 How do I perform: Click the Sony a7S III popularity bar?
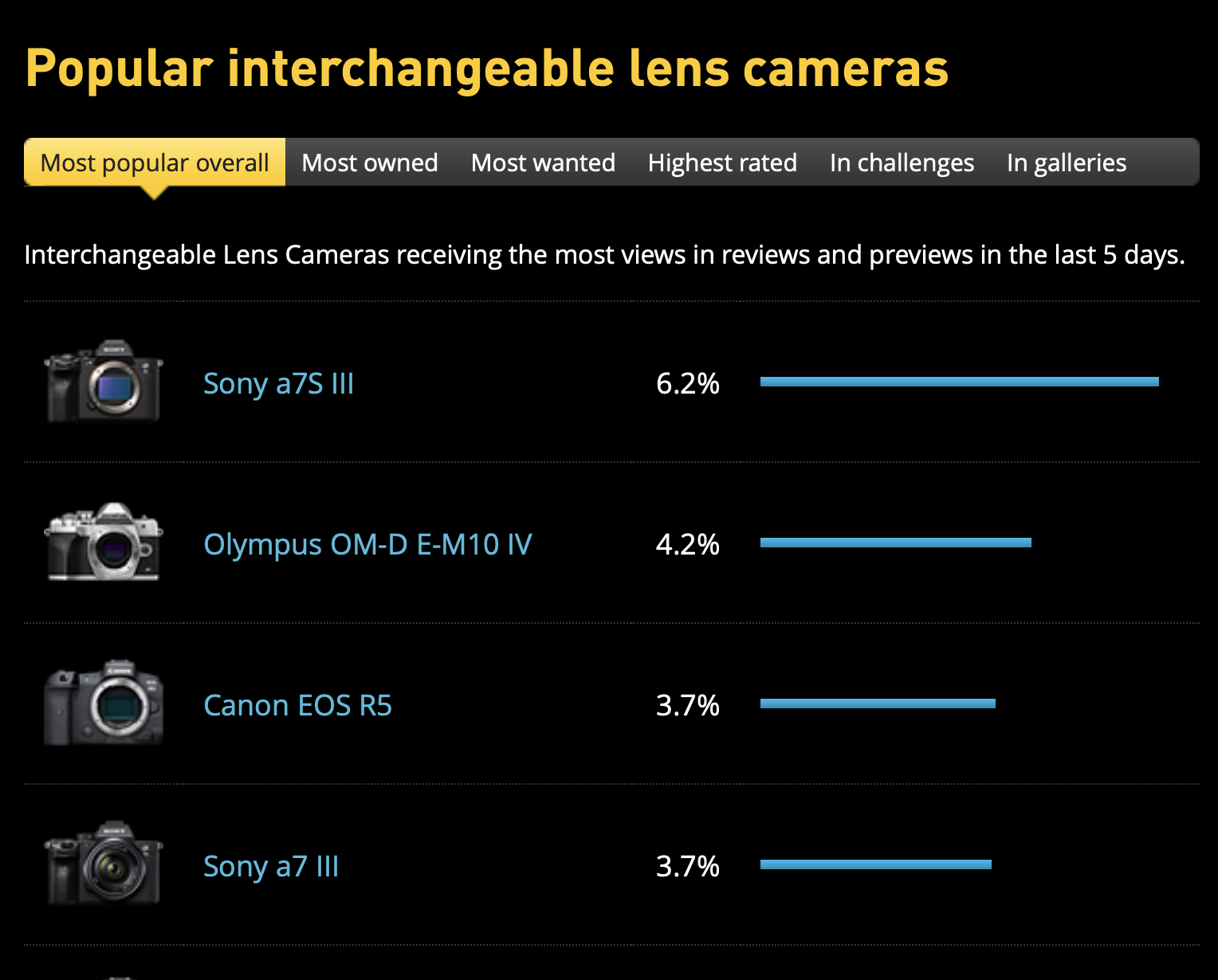[x=959, y=382]
